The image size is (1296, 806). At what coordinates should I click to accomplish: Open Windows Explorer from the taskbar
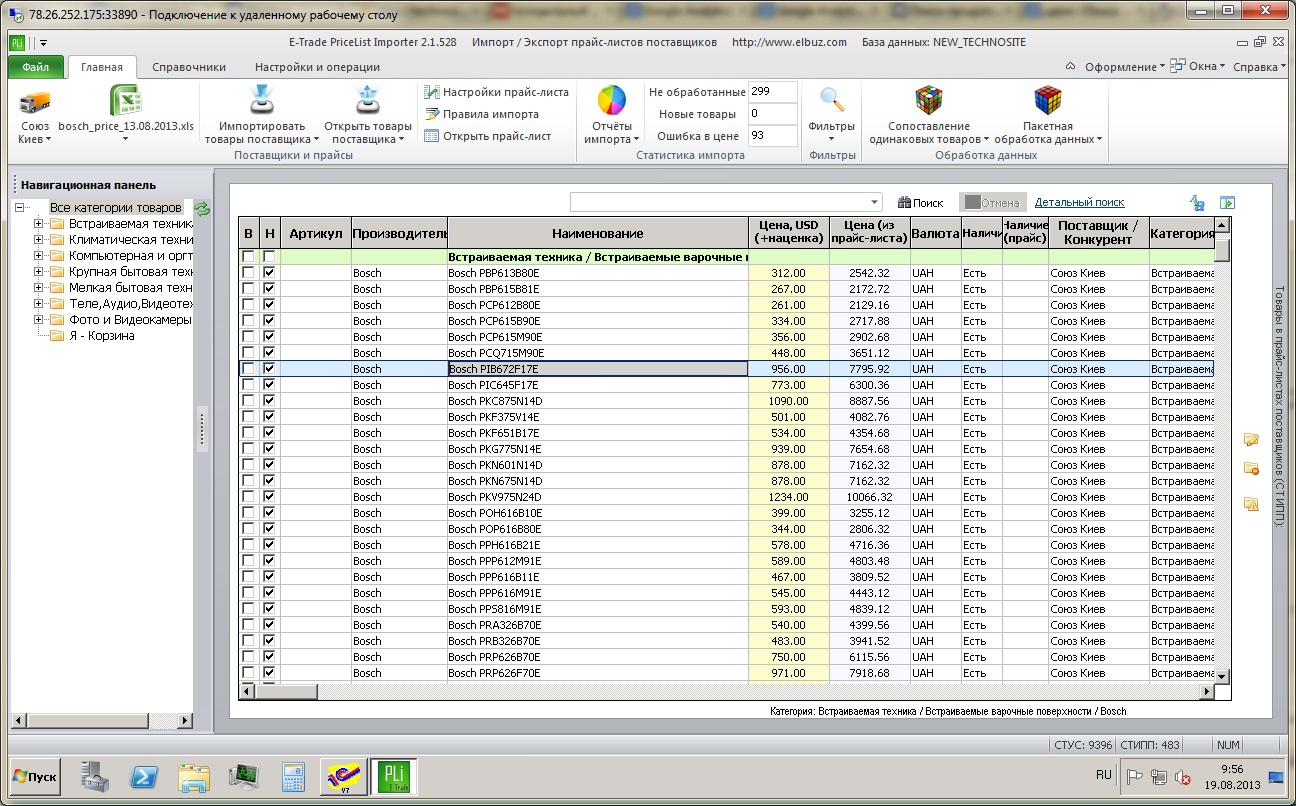pos(193,776)
